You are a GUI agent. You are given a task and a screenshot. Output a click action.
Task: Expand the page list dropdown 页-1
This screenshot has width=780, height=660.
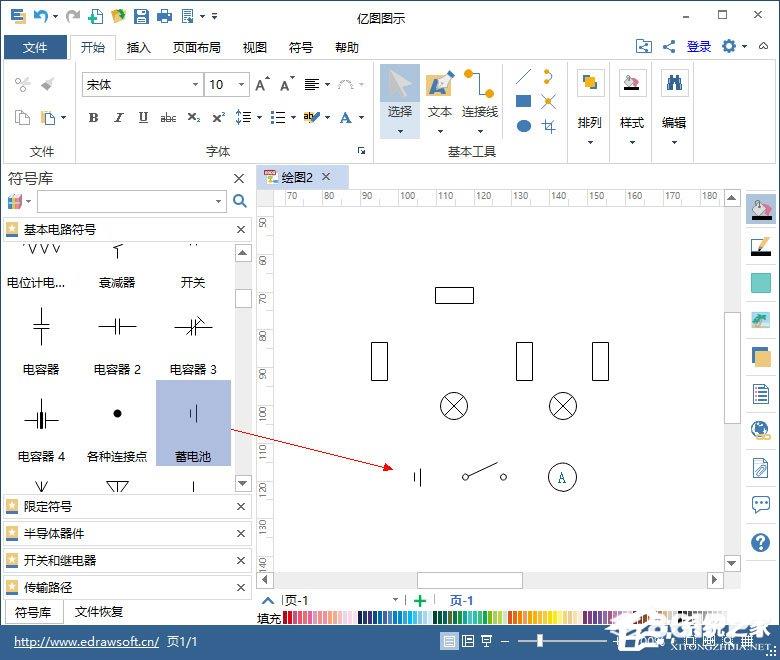[x=395, y=600]
